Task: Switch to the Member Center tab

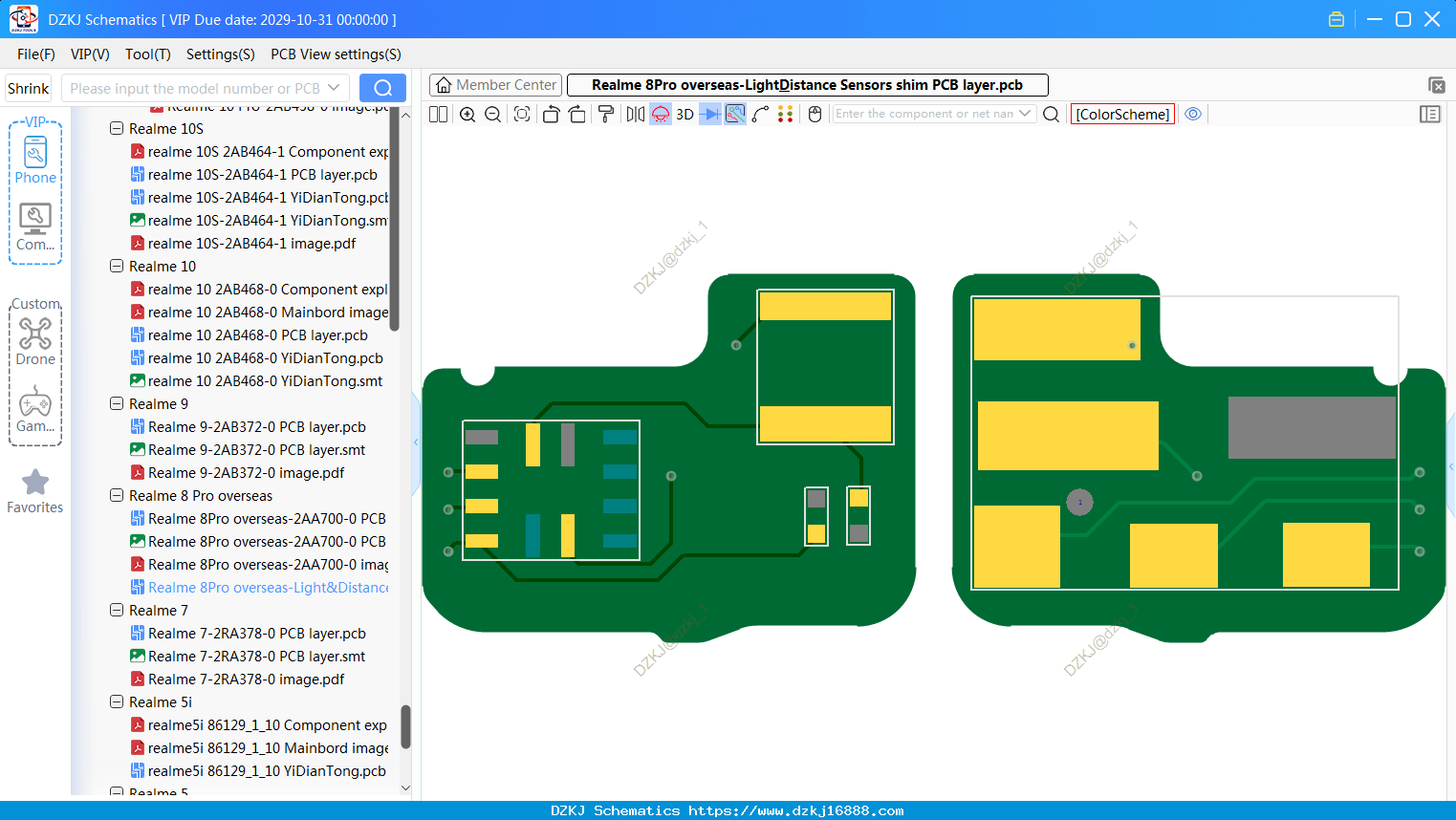Action: point(495,85)
